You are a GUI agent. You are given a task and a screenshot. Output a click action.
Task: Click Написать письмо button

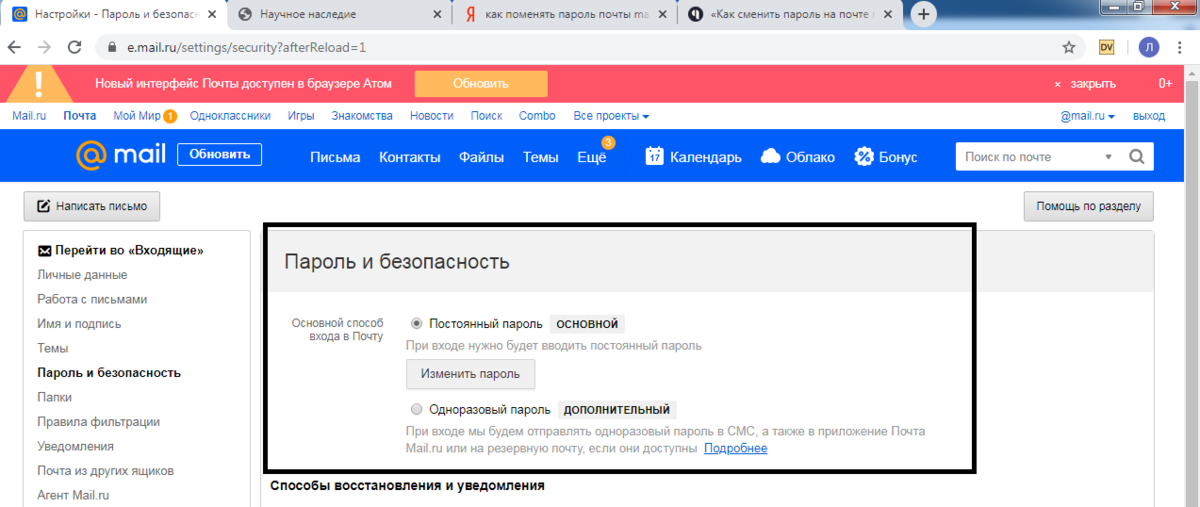[92, 206]
